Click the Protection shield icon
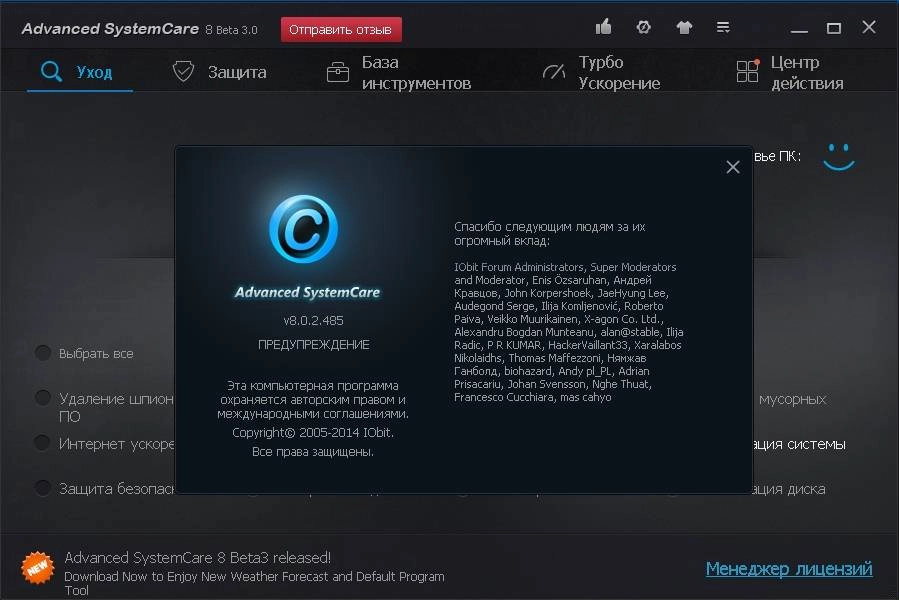Image resolution: width=899 pixels, height=600 pixels. click(x=183, y=72)
